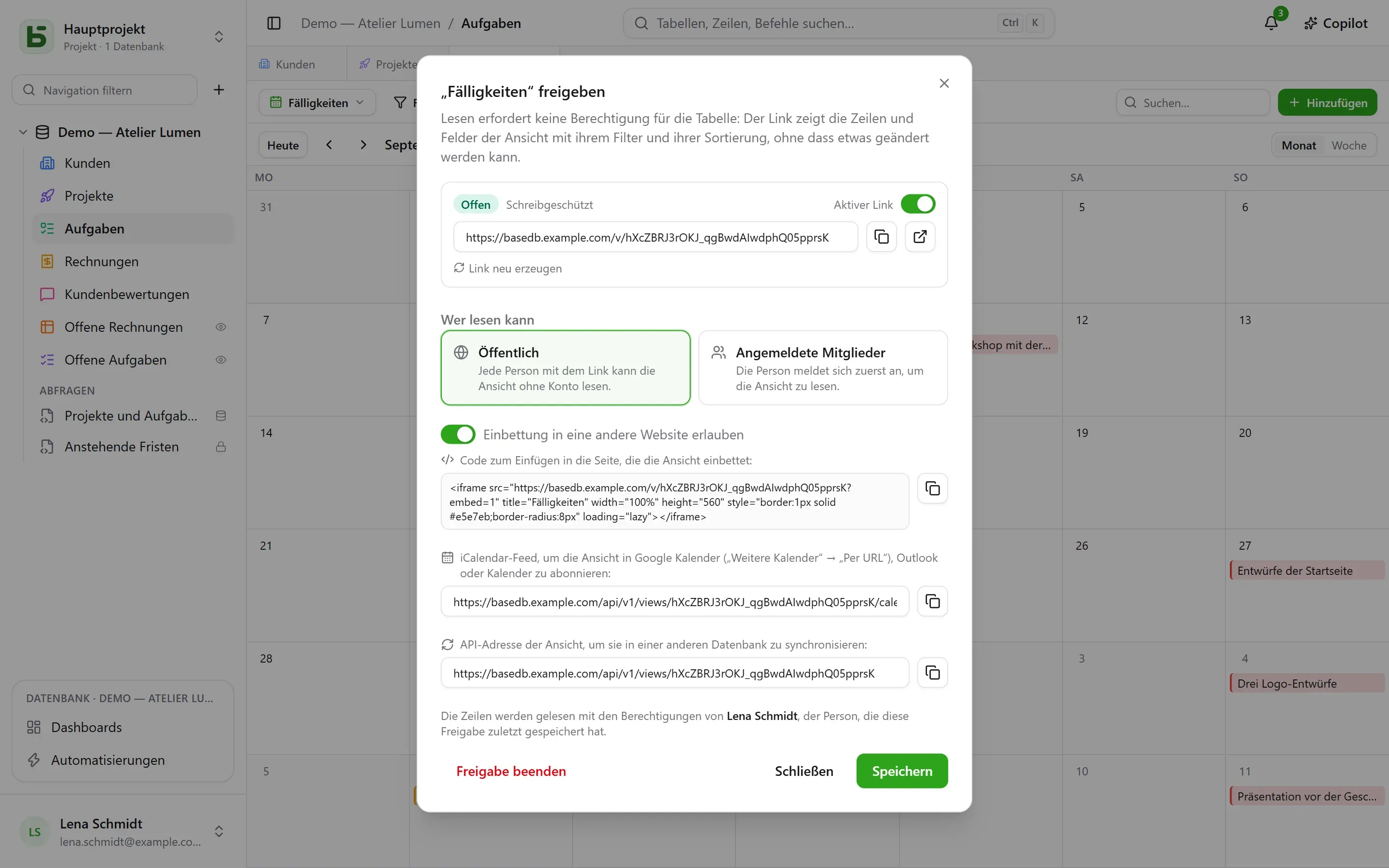Viewport: 1389px width, 868px height.
Task: Open the Fälligkeiten view dropdown
Action: coord(317,102)
